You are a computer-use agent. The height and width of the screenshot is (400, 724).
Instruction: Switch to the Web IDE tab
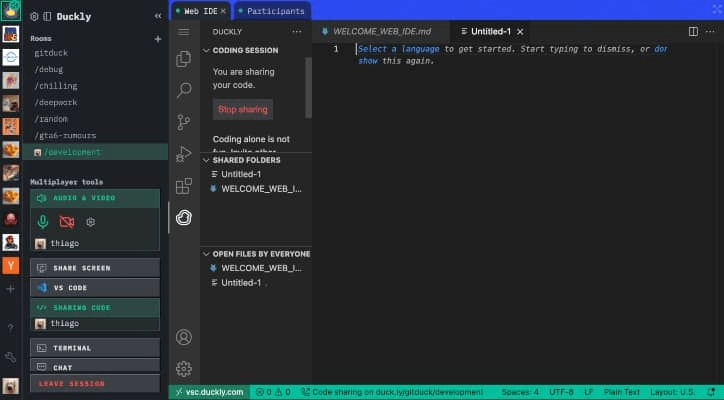pos(200,11)
